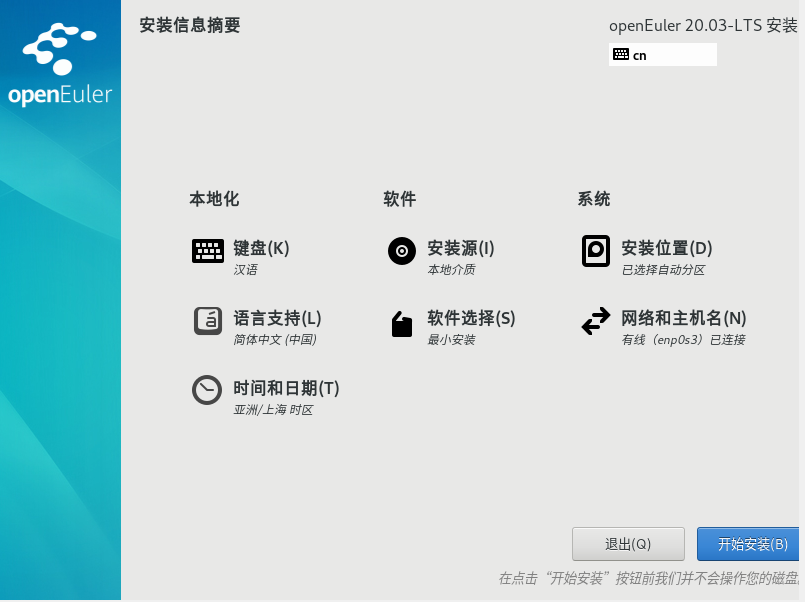Open the 网络和主机名(N) settings
The height and width of the screenshot is (602, 805).
(x=683, y=318)
